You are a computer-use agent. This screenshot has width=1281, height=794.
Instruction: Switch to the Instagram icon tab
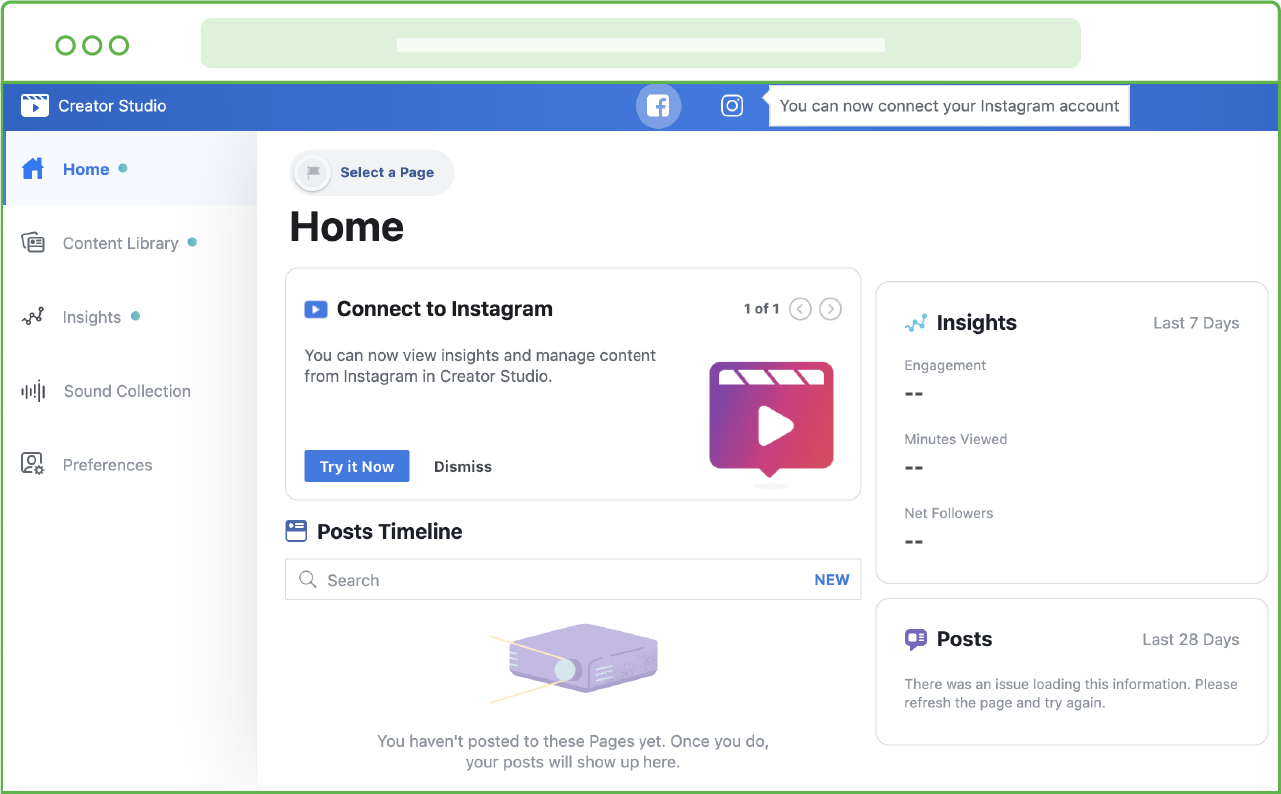tap(732, 106)
